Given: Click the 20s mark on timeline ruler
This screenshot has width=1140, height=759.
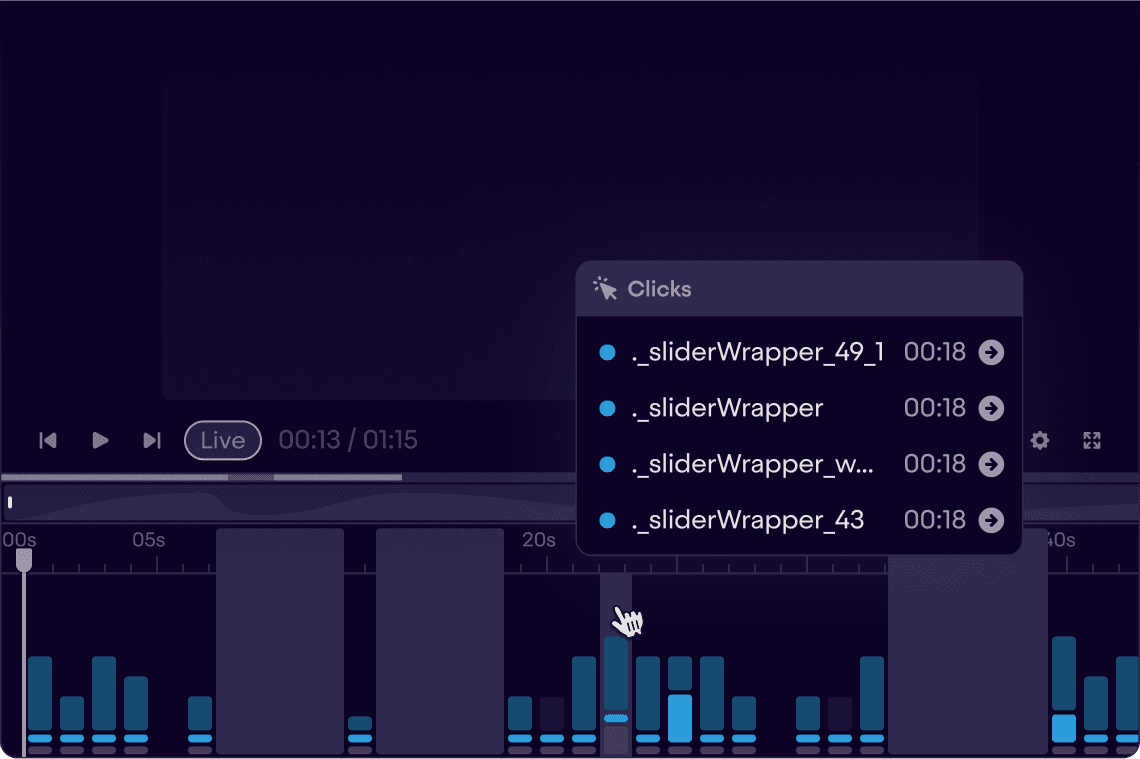Looking at the screenshot, I should point(538,540).
